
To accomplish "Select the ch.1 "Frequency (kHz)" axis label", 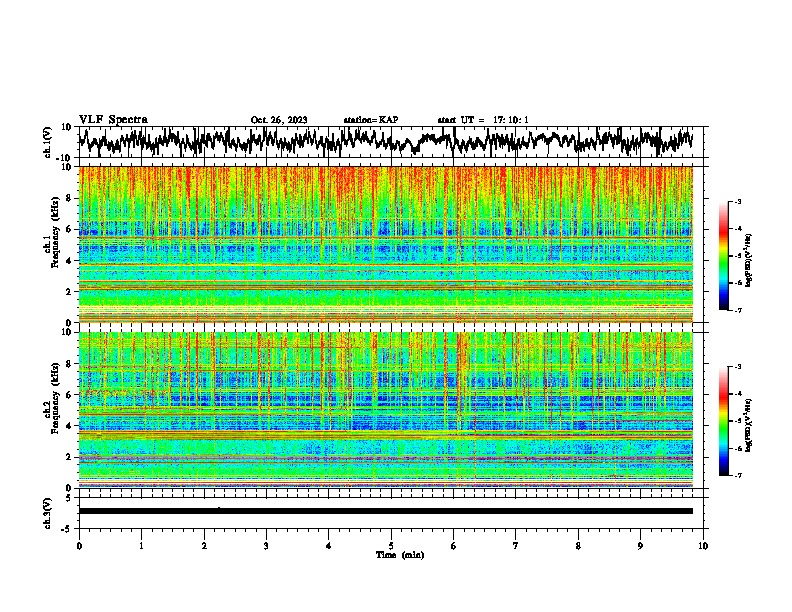I will pos(55,232).
